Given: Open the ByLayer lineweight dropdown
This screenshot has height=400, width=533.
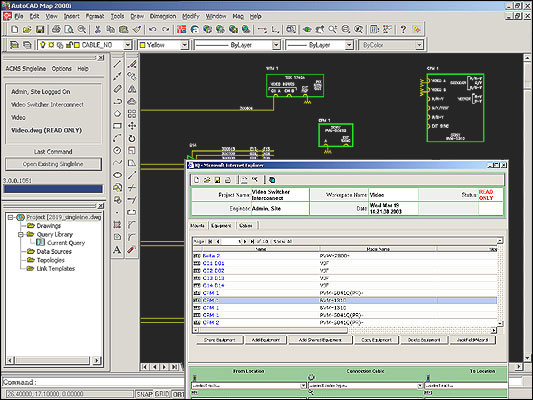Looking at the screenshot, I should pyautogui.click(x=349, y=45).
